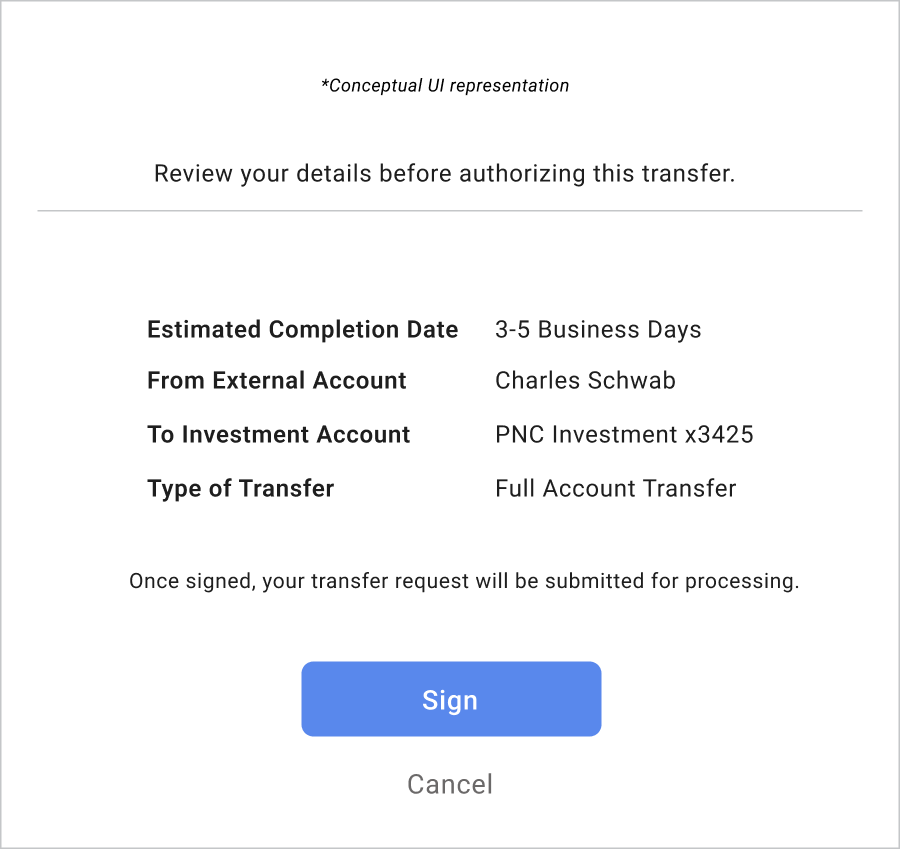This screenshot has width=900, height=849.
Task: Select the Charles Schwab account value
Action: point(585,381)
